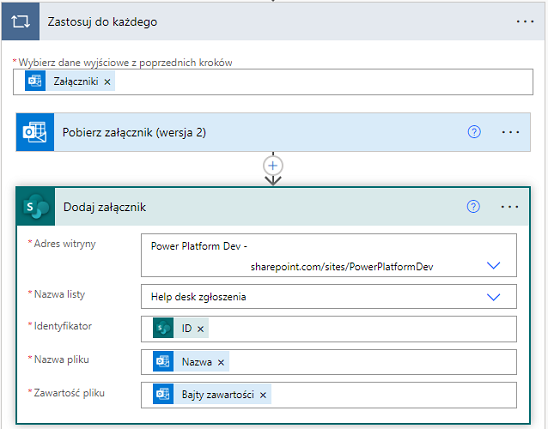Open help for Dodaj załącznik action
548x429 pixels.
(473, 207)
